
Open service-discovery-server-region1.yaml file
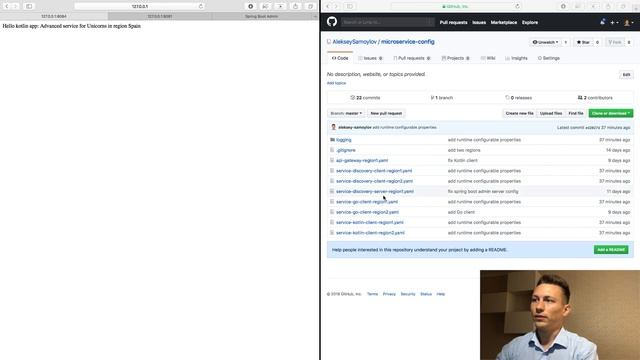[x=375, y=191]
